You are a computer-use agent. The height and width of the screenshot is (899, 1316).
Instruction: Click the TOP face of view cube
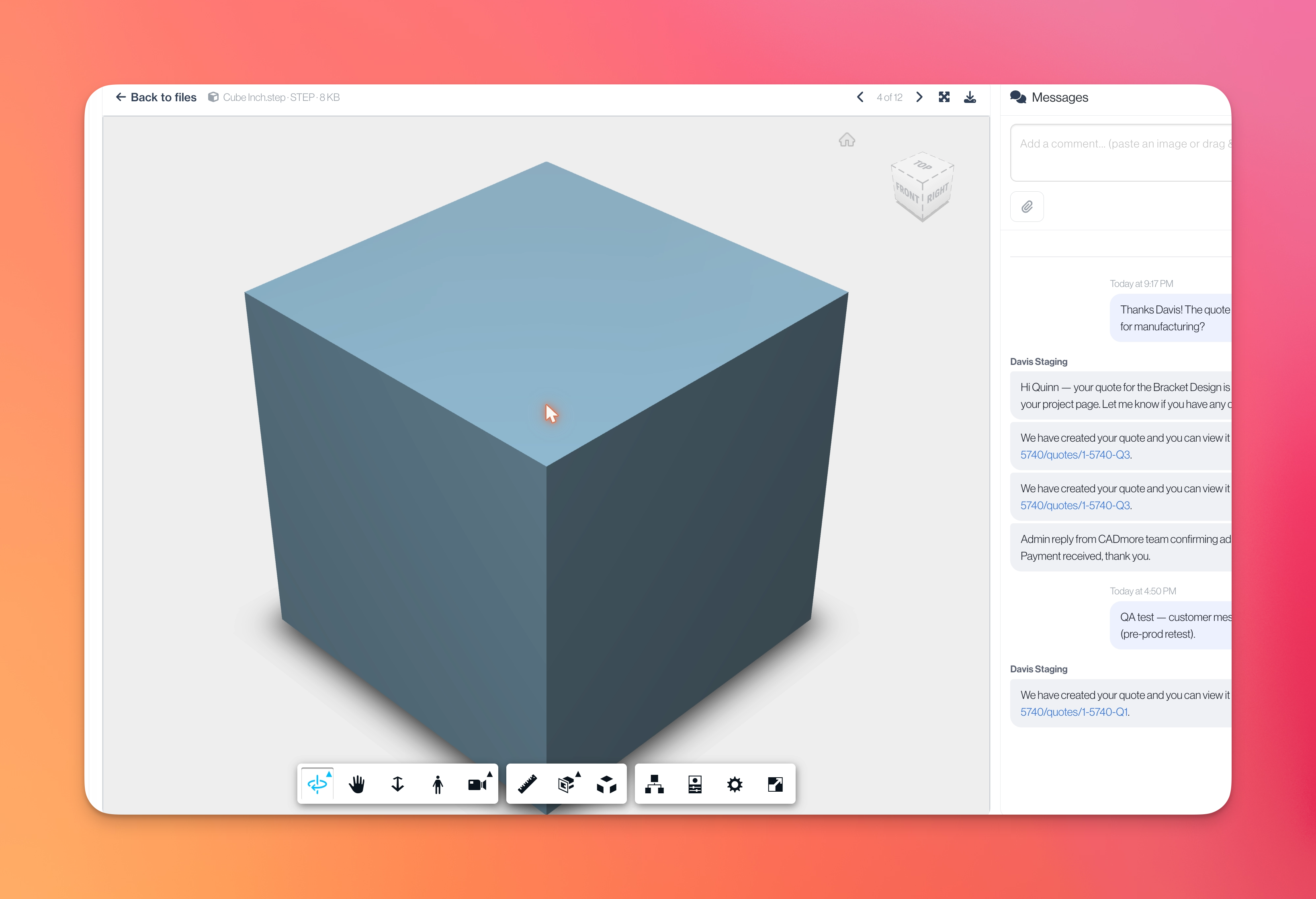click(x=923, y=166)
